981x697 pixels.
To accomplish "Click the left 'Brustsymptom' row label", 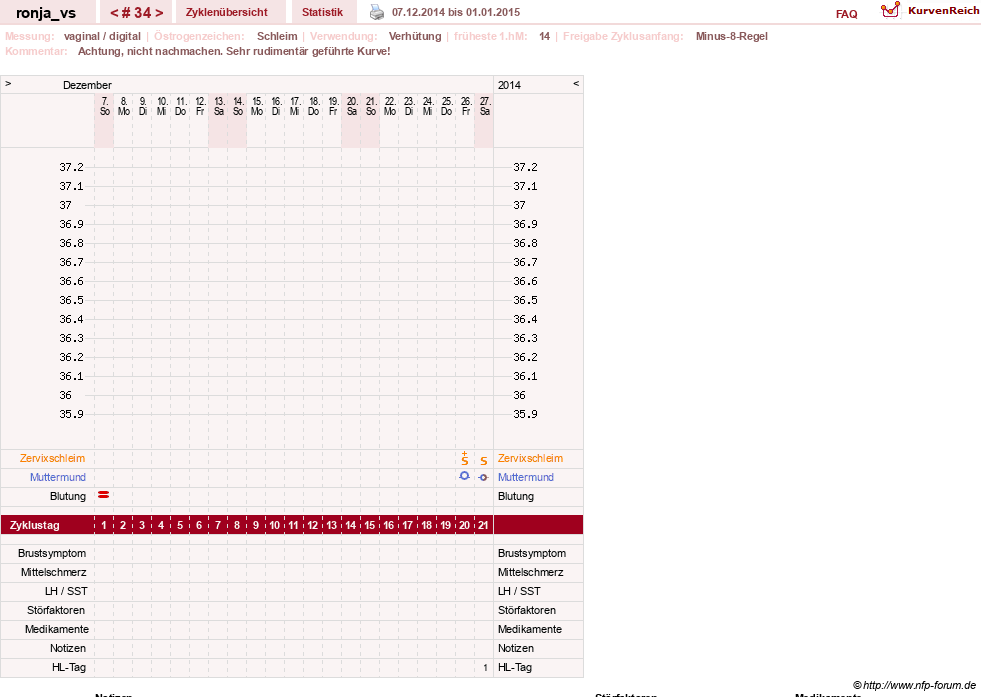I will coord(52,553).
